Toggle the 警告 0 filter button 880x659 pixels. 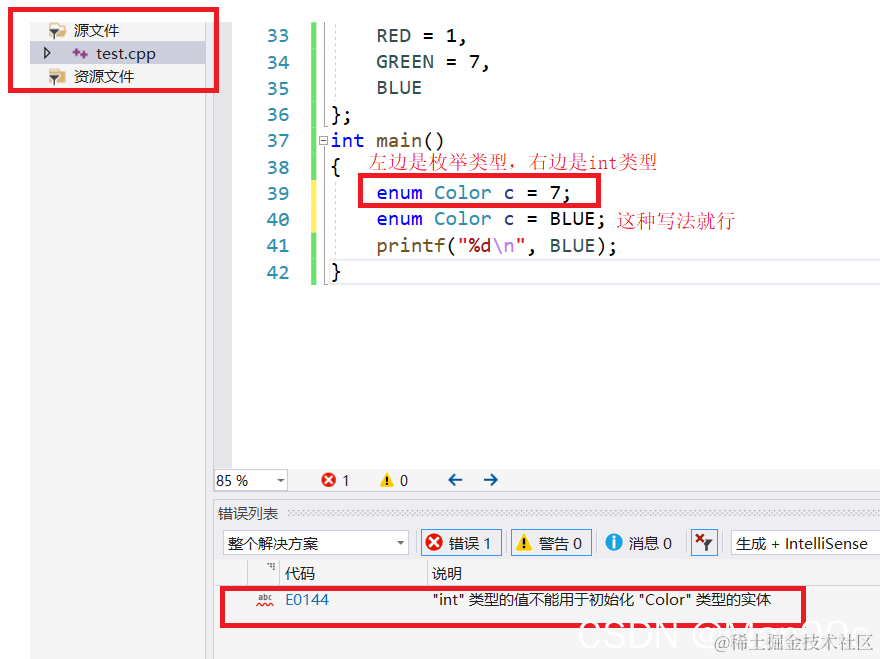click(x=551, y=543)
